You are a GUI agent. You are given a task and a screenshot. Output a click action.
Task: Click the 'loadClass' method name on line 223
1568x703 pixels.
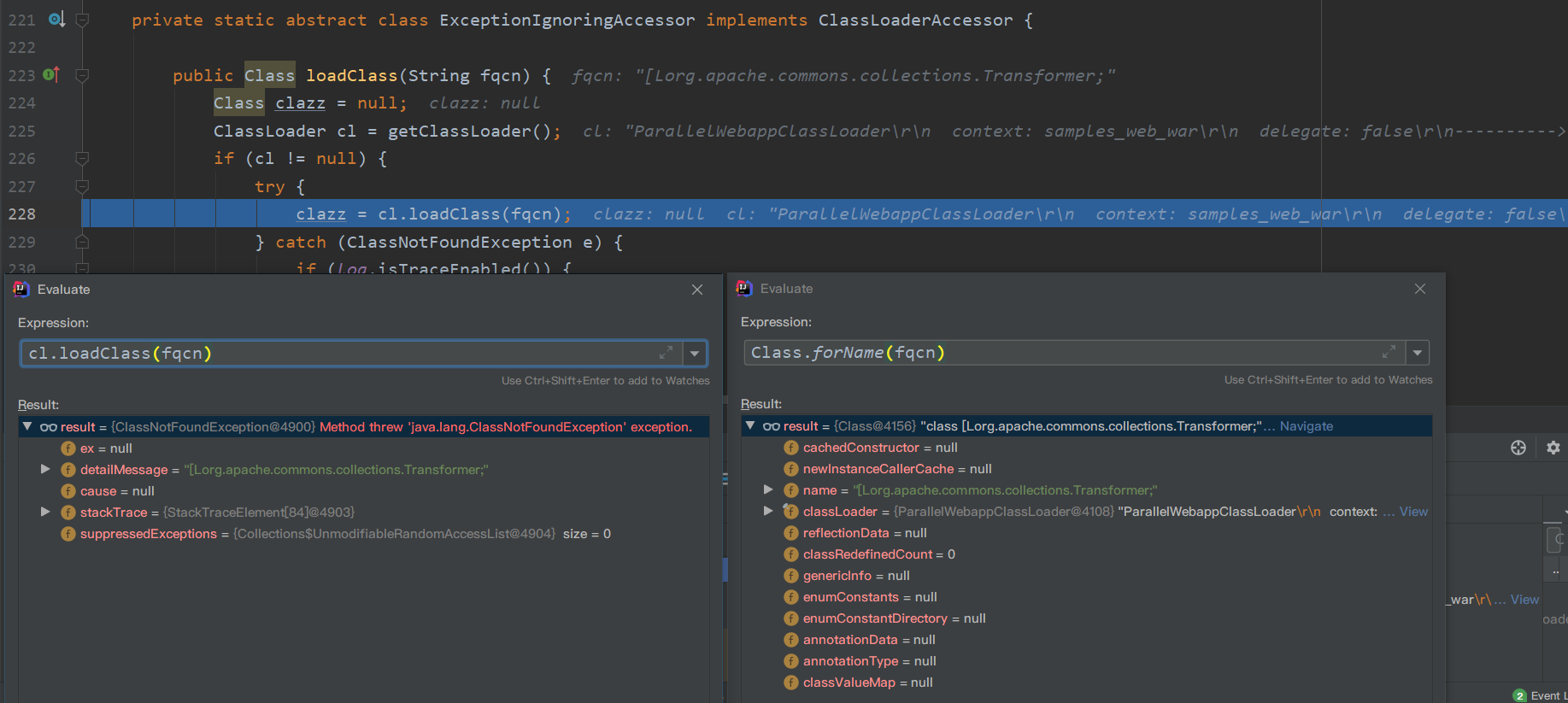click(352, 75)
